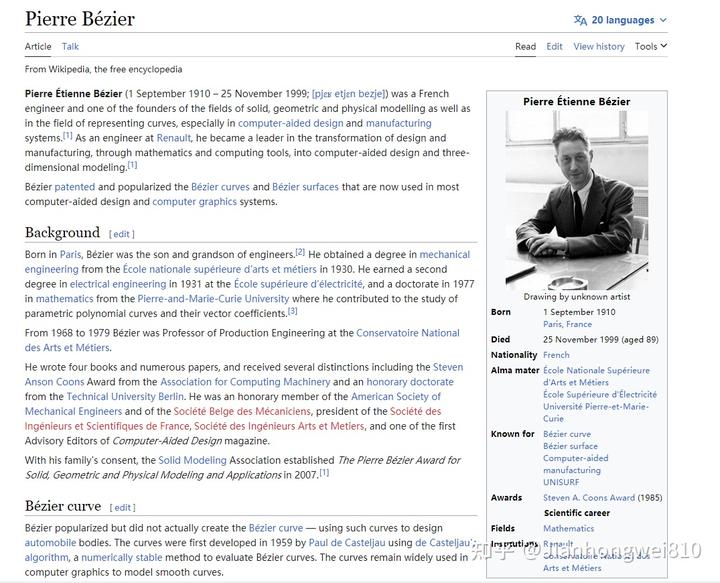Follow the Paul de Casteljau link
The image size is (720, 583).
347,543
